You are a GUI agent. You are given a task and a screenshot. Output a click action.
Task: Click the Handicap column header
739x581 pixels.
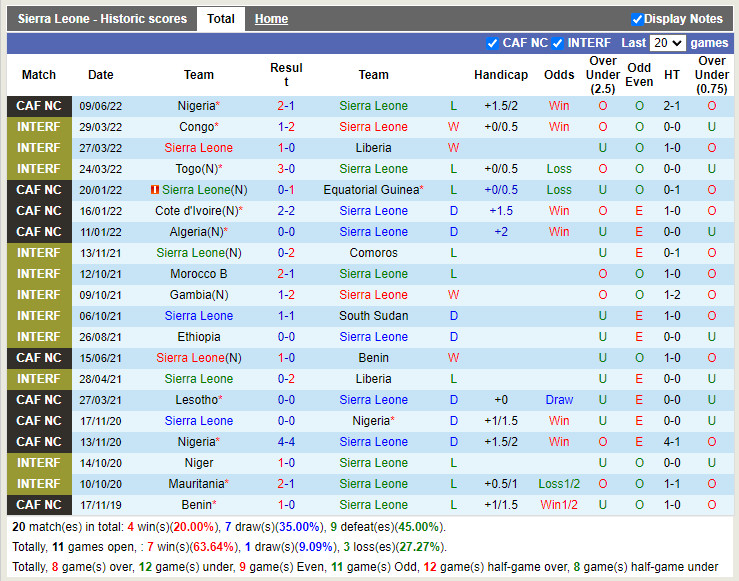(500, 75)
